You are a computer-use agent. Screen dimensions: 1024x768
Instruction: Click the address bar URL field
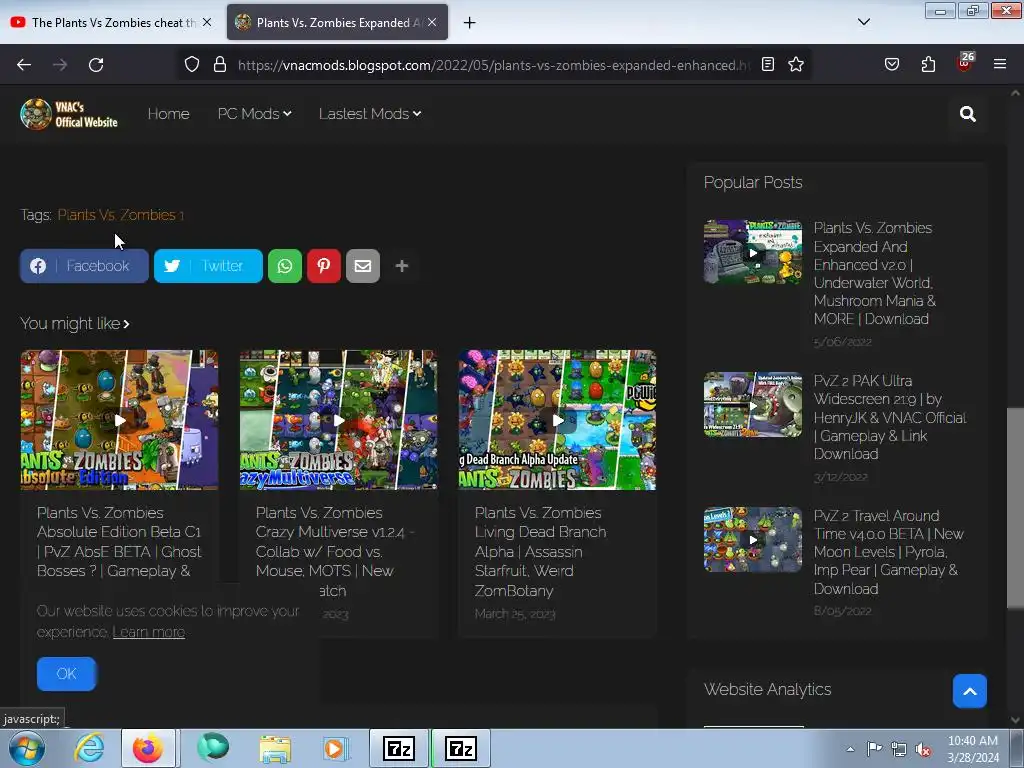493,65
